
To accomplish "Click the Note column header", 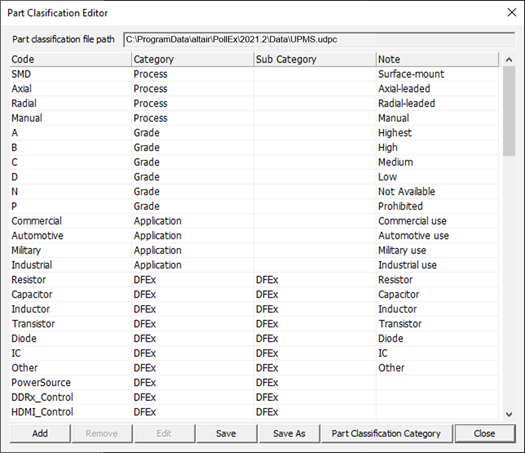I will [437, 59].
